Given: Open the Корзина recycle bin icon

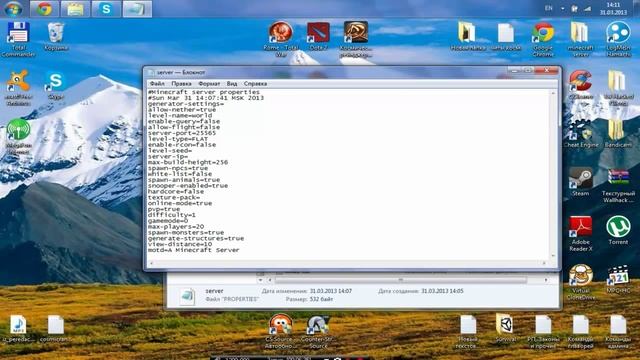Looking at the screenshot, I should pos(56,37).
